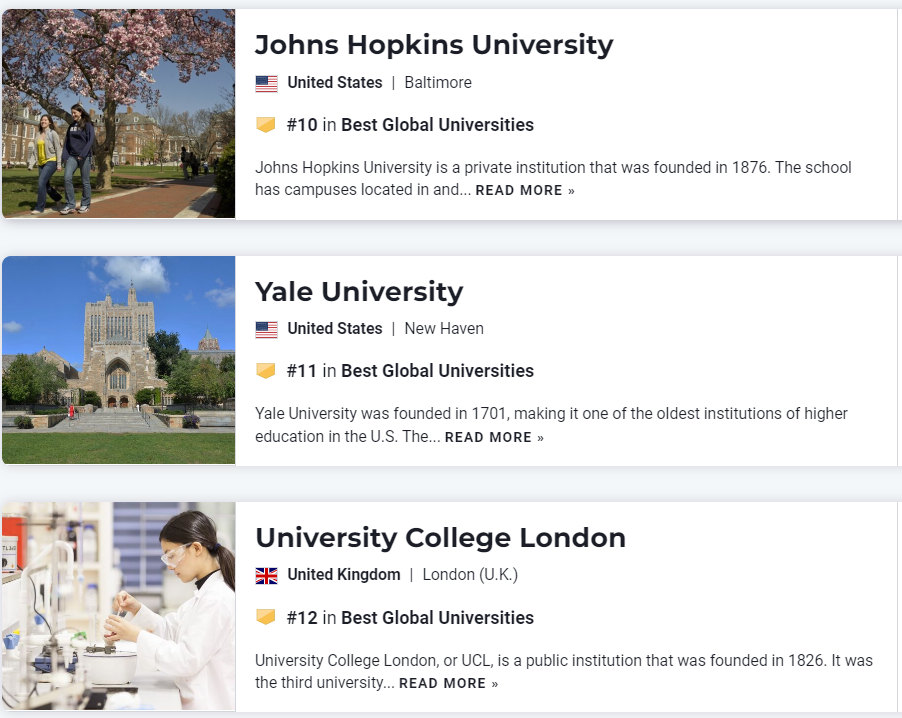Viewport: 902px width, 718px height.
Task: Click the ranking badge icon beside #12
Action: pyautogui.click(x=266, y=617)
